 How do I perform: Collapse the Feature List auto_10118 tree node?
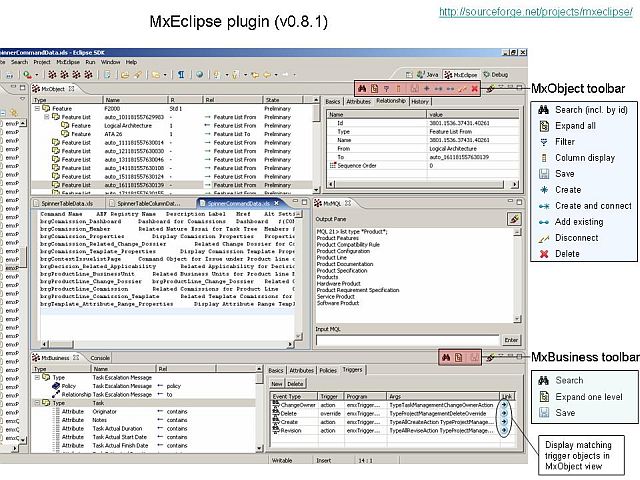click(x=47, y=117)
